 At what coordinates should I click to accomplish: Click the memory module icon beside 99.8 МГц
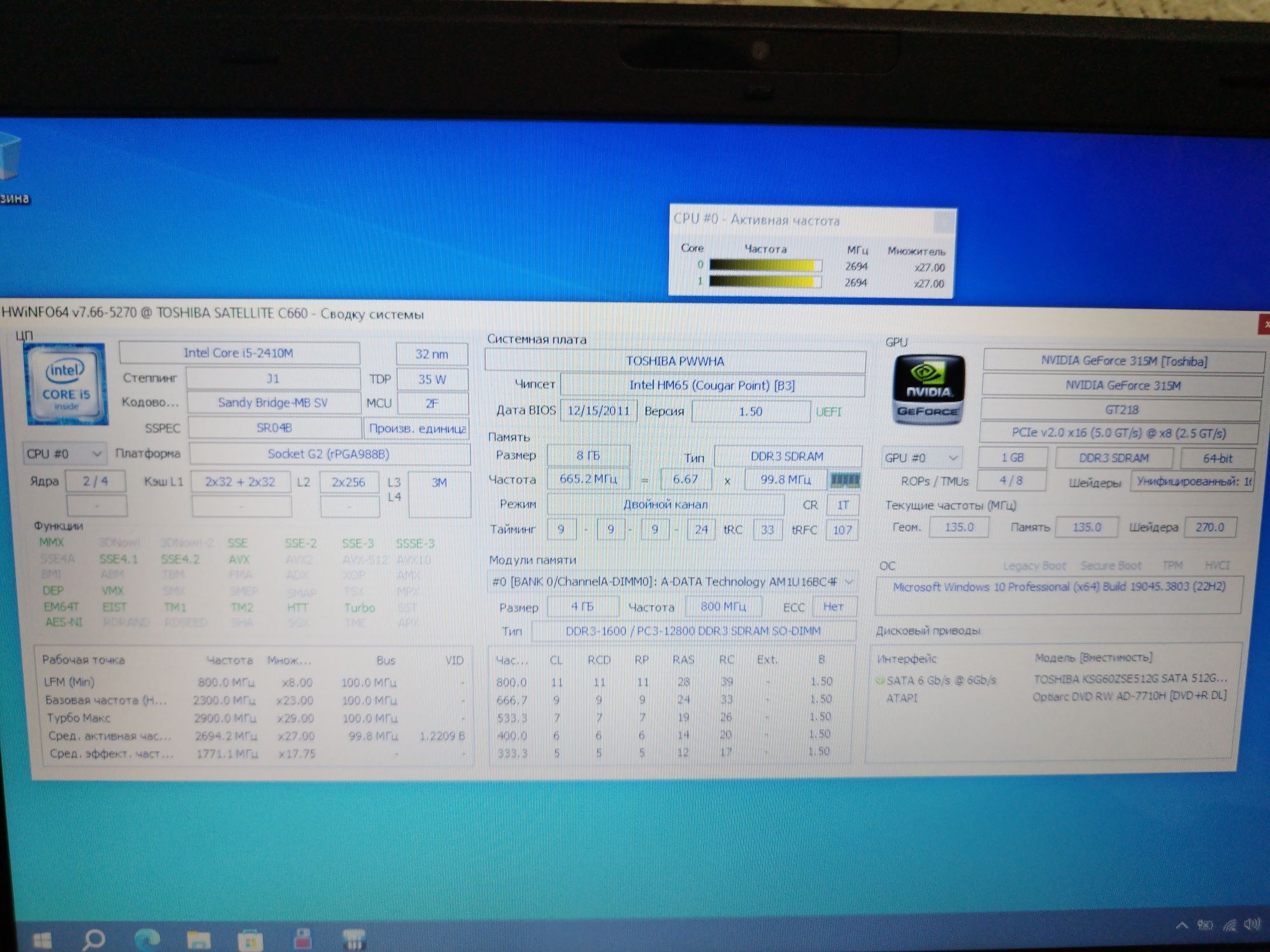pos(845,480)
